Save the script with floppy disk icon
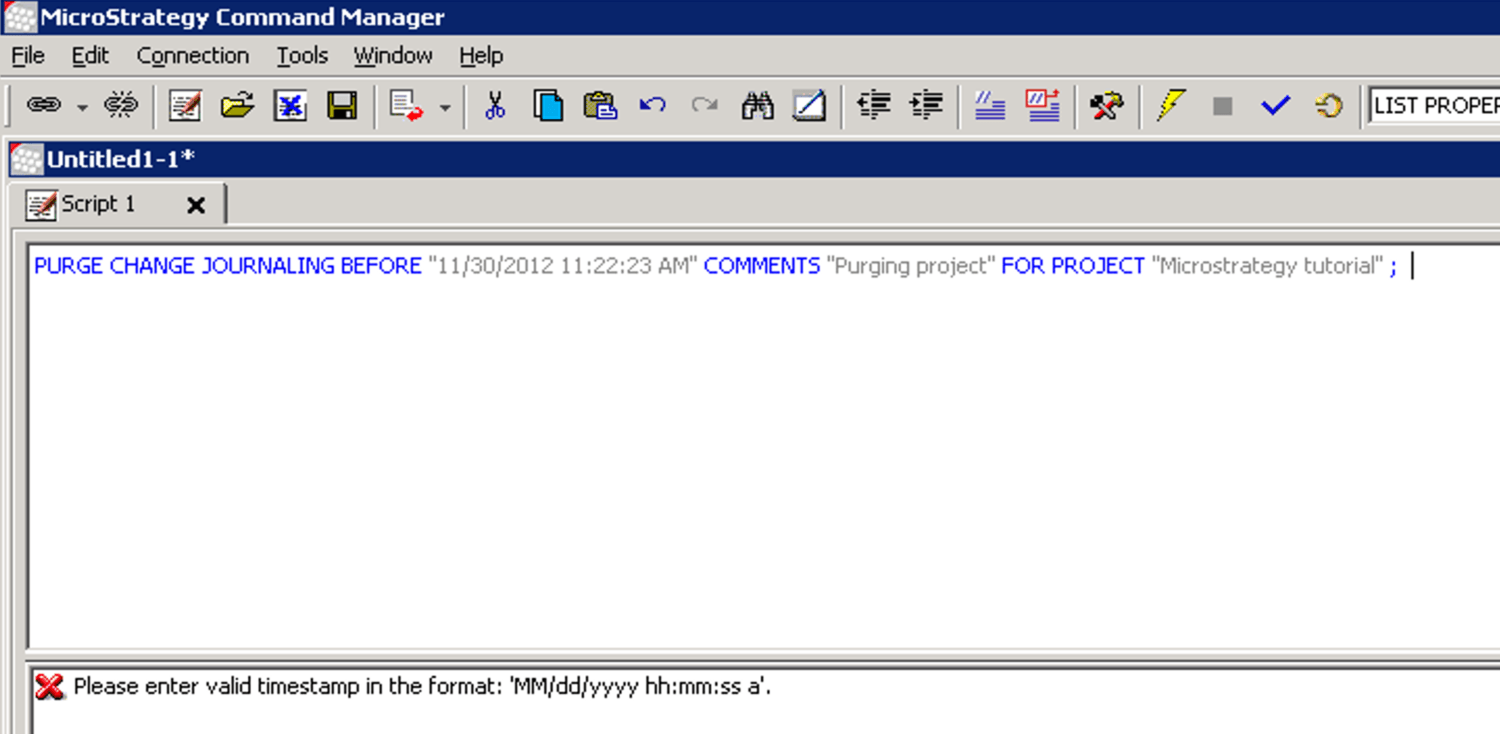 (342, 105)
